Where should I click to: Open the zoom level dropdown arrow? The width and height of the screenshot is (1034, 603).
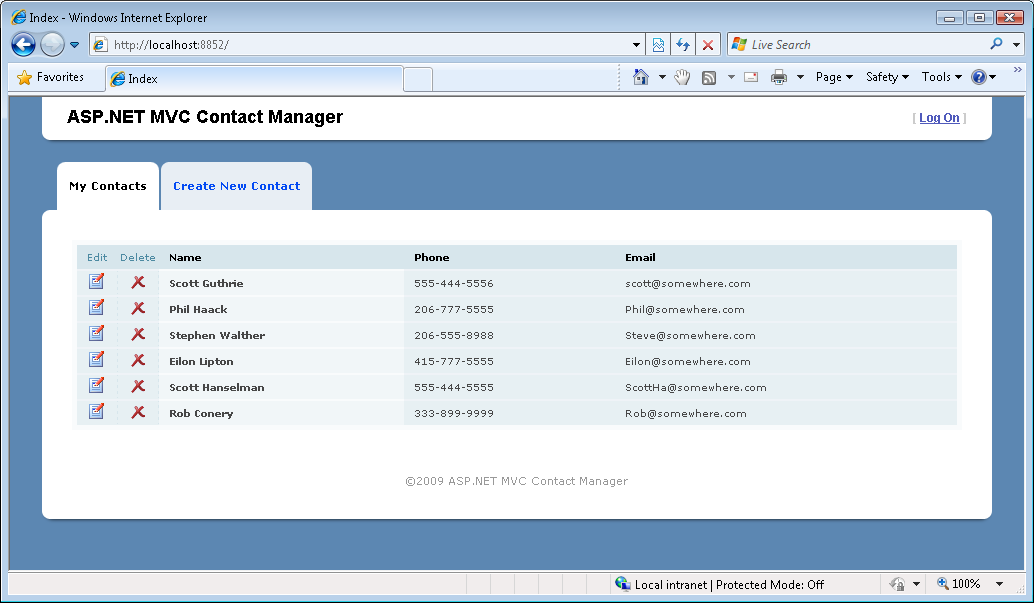pos(999,584)
